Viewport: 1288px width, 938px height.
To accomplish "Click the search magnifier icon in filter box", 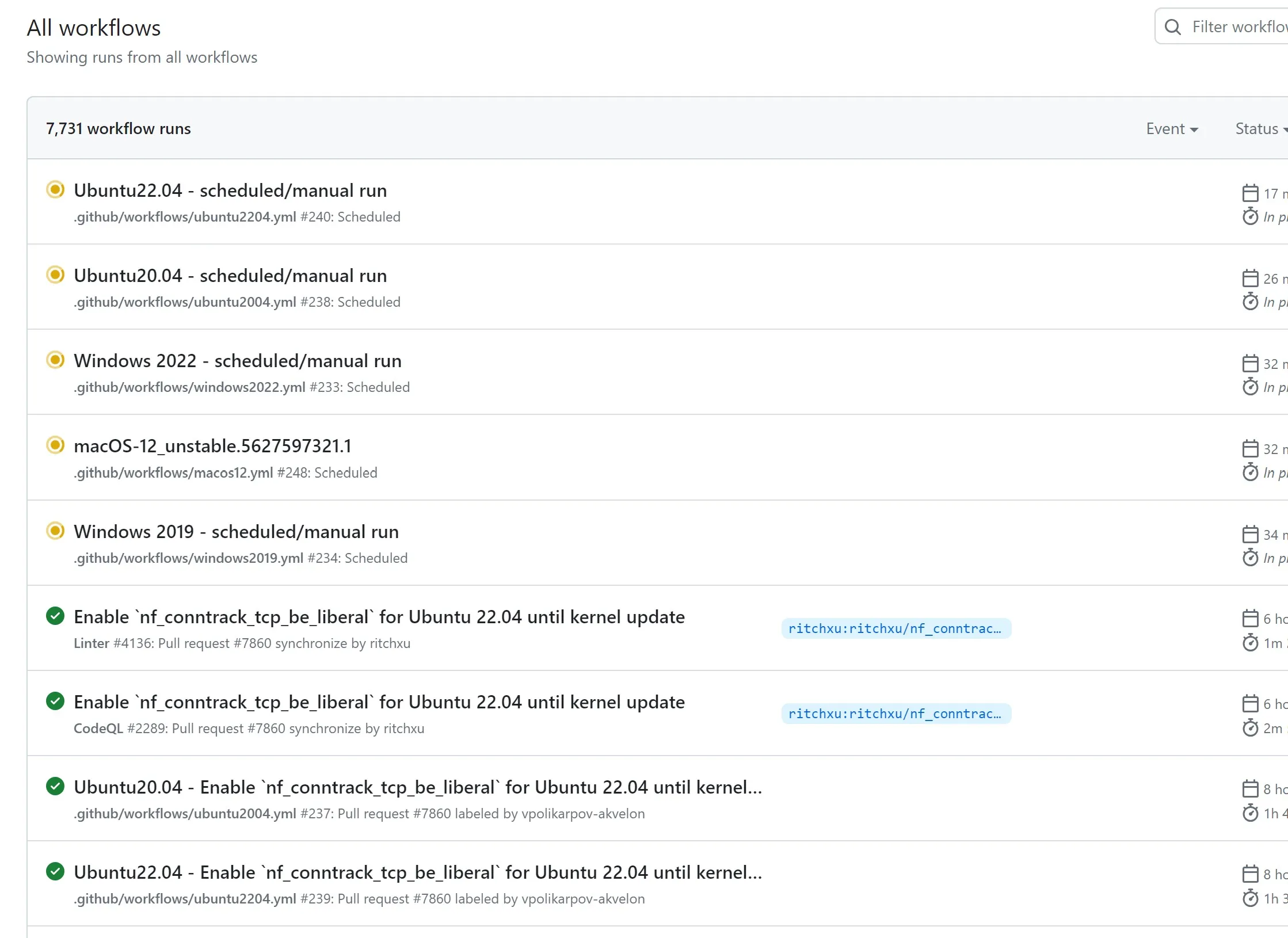I will click(1172, 26).
